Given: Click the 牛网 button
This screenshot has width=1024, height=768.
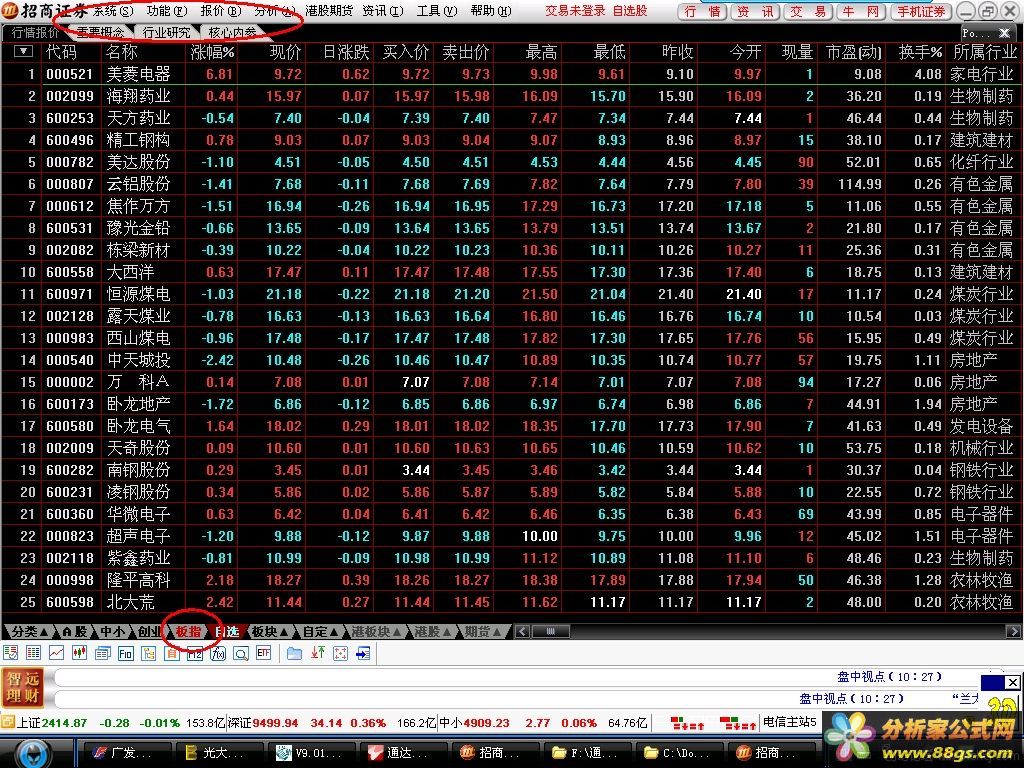Looking at the screenshot, I should [859, 12].
